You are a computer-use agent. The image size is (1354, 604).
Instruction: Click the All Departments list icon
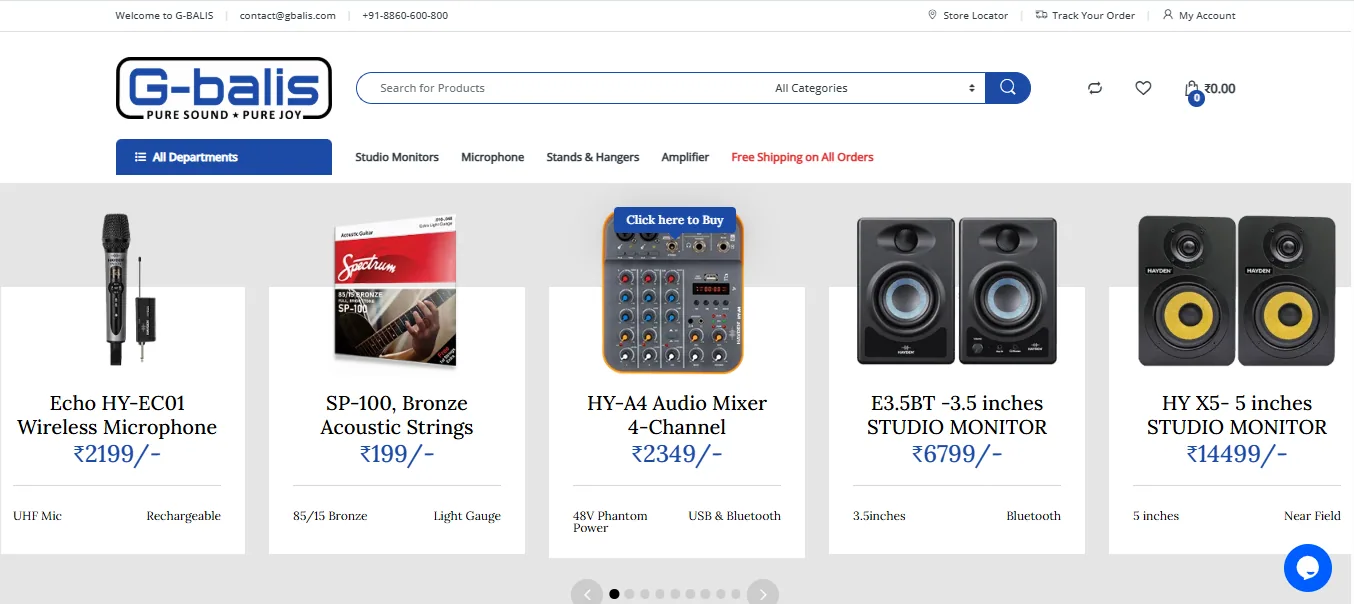141,157
